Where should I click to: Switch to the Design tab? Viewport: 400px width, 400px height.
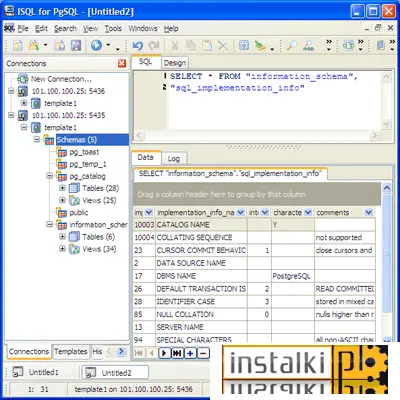coord(175,63)
